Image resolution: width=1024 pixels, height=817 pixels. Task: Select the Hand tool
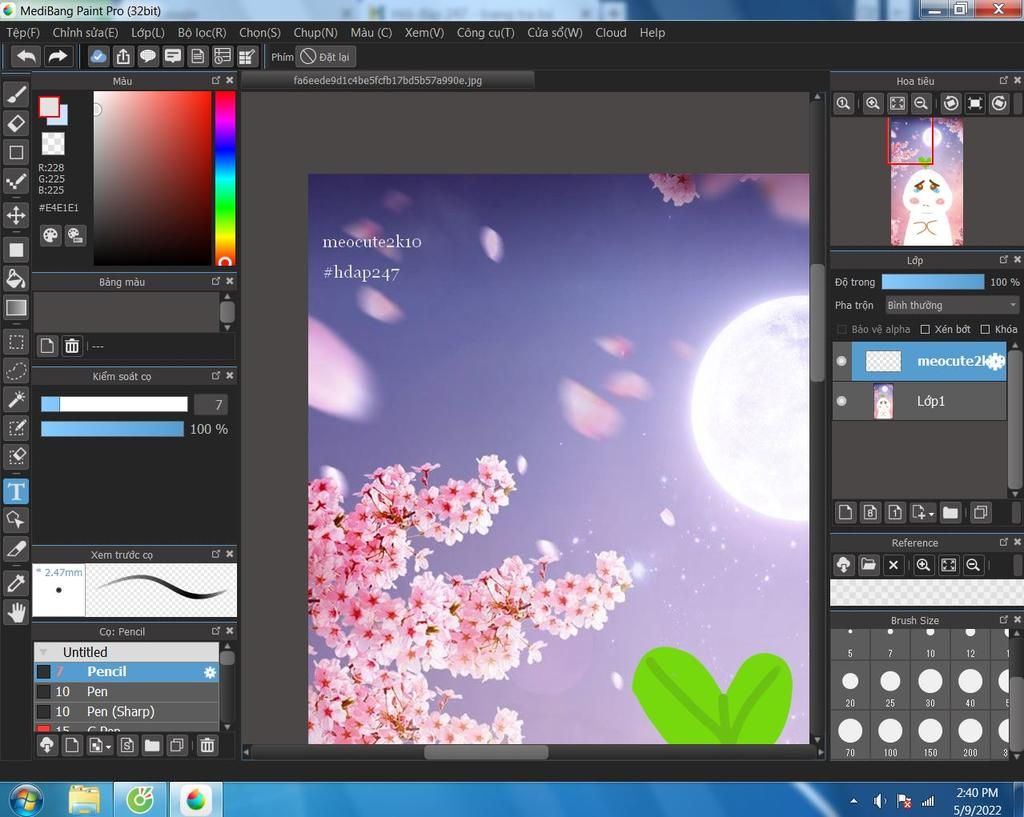click(16, 612)
